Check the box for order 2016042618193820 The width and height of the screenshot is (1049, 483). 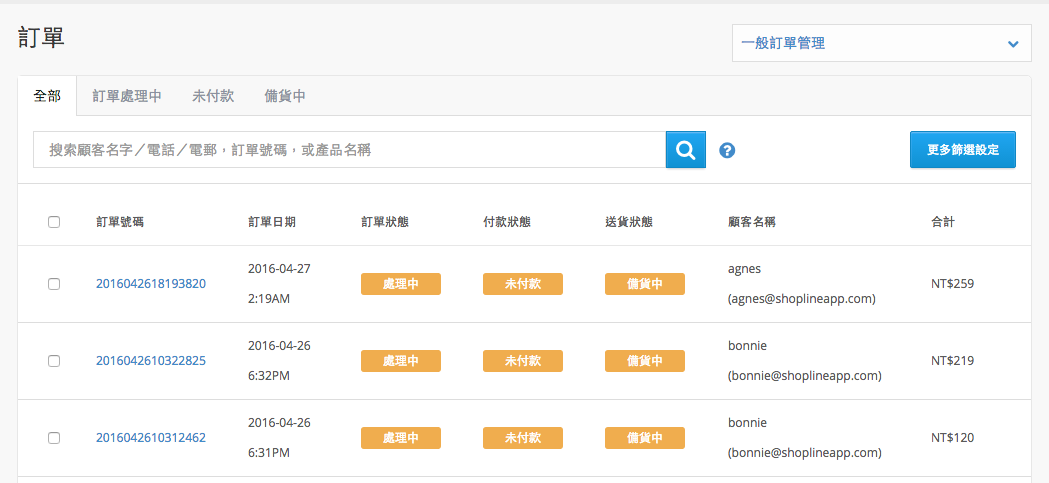point(54,284)
